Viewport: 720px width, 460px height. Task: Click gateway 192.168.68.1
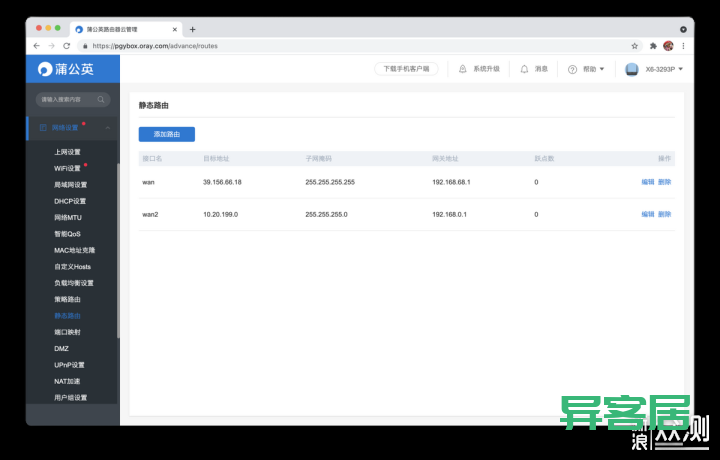[x=451, y=182]
